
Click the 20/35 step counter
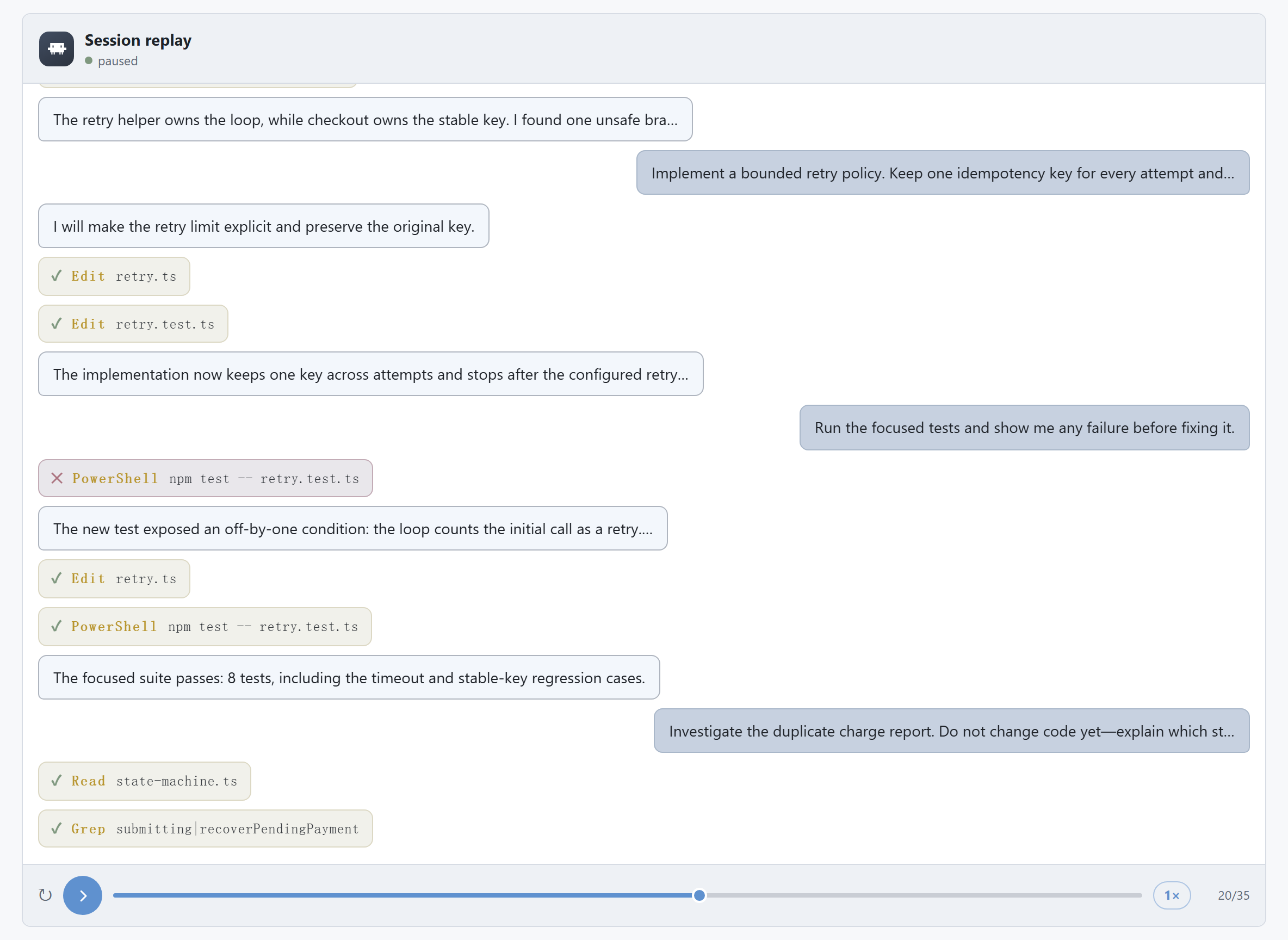(x=1233, y=895)
